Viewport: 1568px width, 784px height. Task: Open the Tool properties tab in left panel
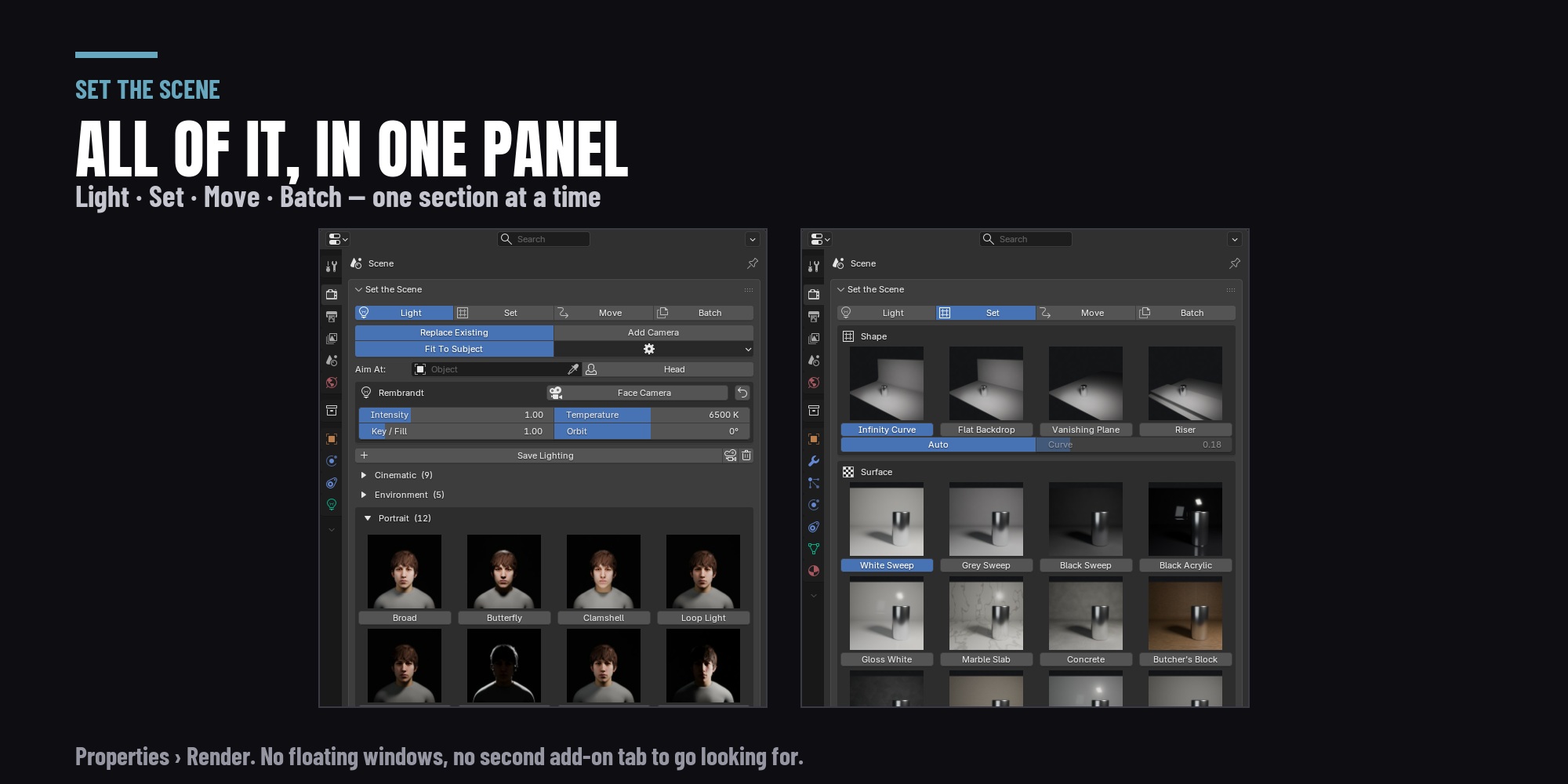tap(332, 267)
